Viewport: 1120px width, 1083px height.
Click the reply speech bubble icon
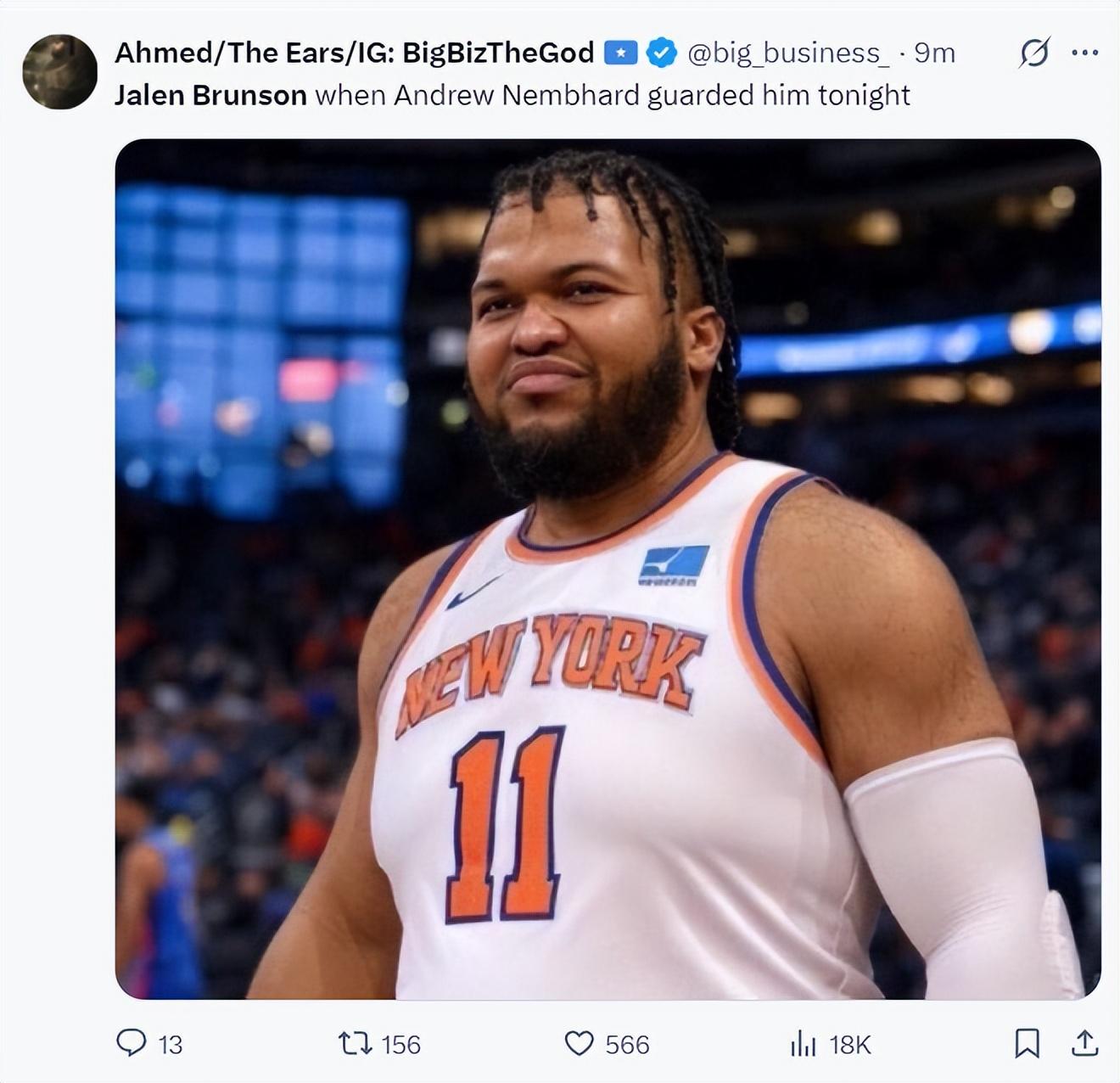point(131,1042)
